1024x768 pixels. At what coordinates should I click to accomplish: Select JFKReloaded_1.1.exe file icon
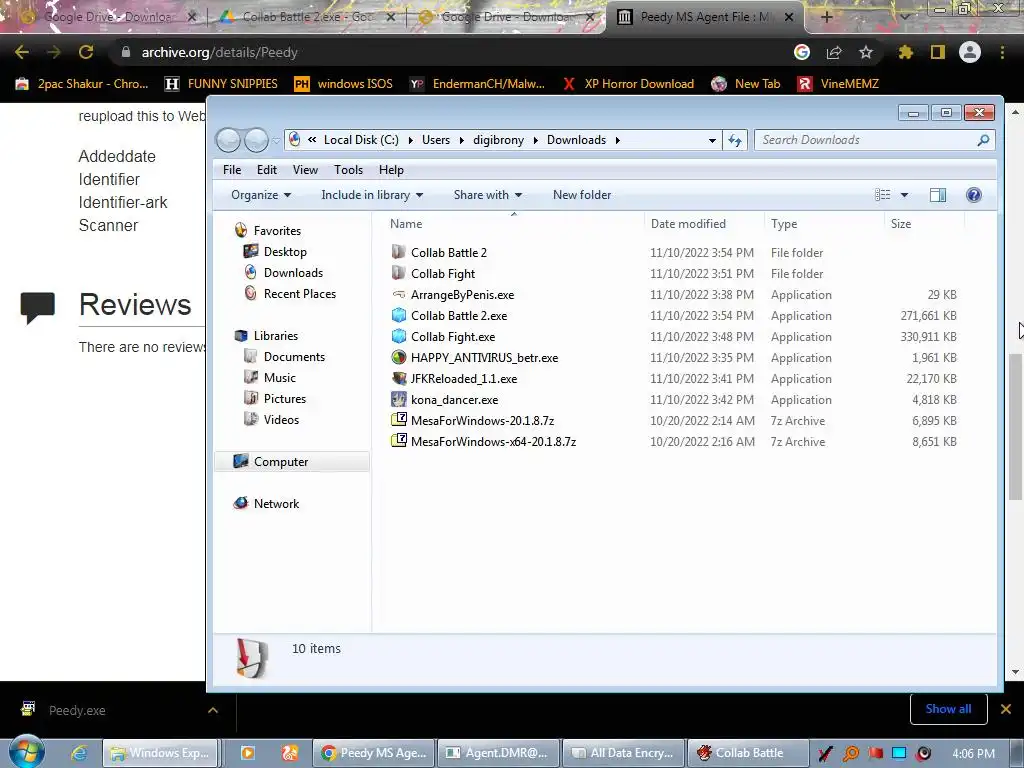tap(398, 378)
